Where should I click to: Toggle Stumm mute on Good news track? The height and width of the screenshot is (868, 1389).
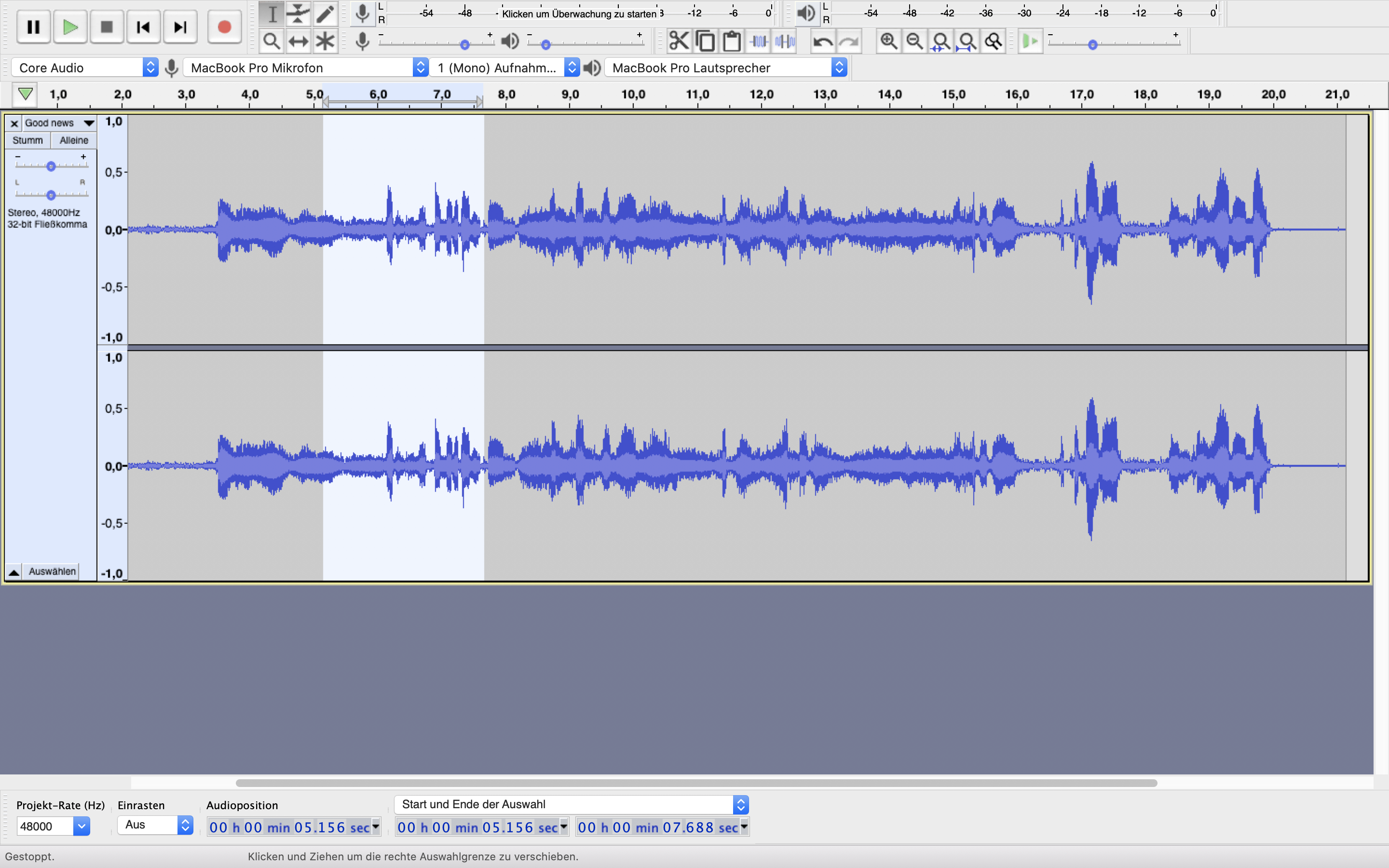pos(27,140)
